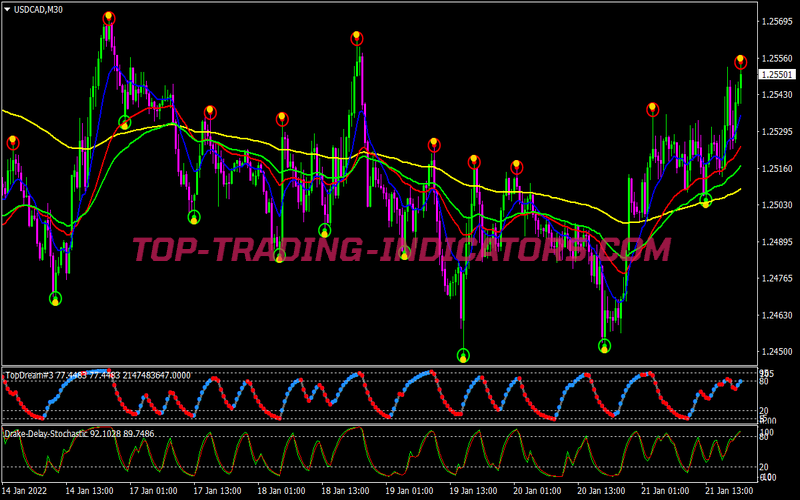The width and height of the screenshot is (800, 500).
Task: Click the 17 Jan 13:00 time label
Action: coord(217,491)
